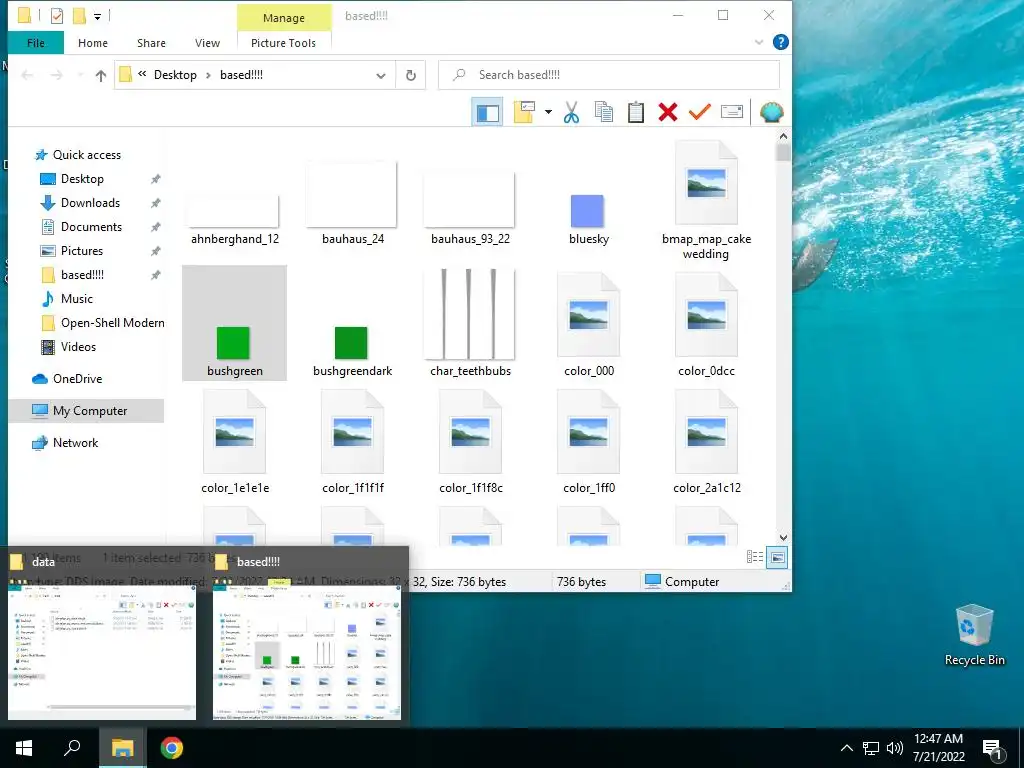Viewport: 1024px width, 768px height.
Task: Select the bluesky color file
Action: [x=588, y=212]
